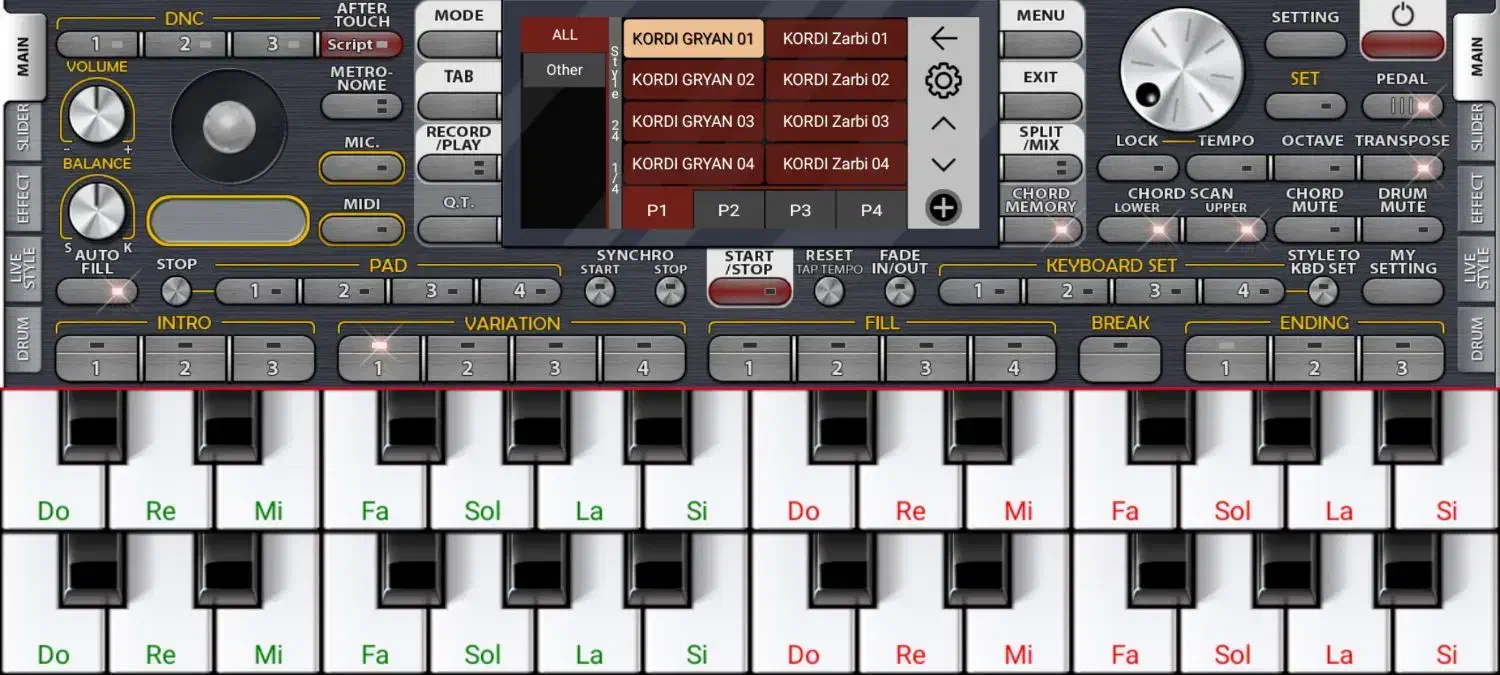Click the red power button
The image size is (1500, 675).
pyautogui.click(x=1403, y=45)
